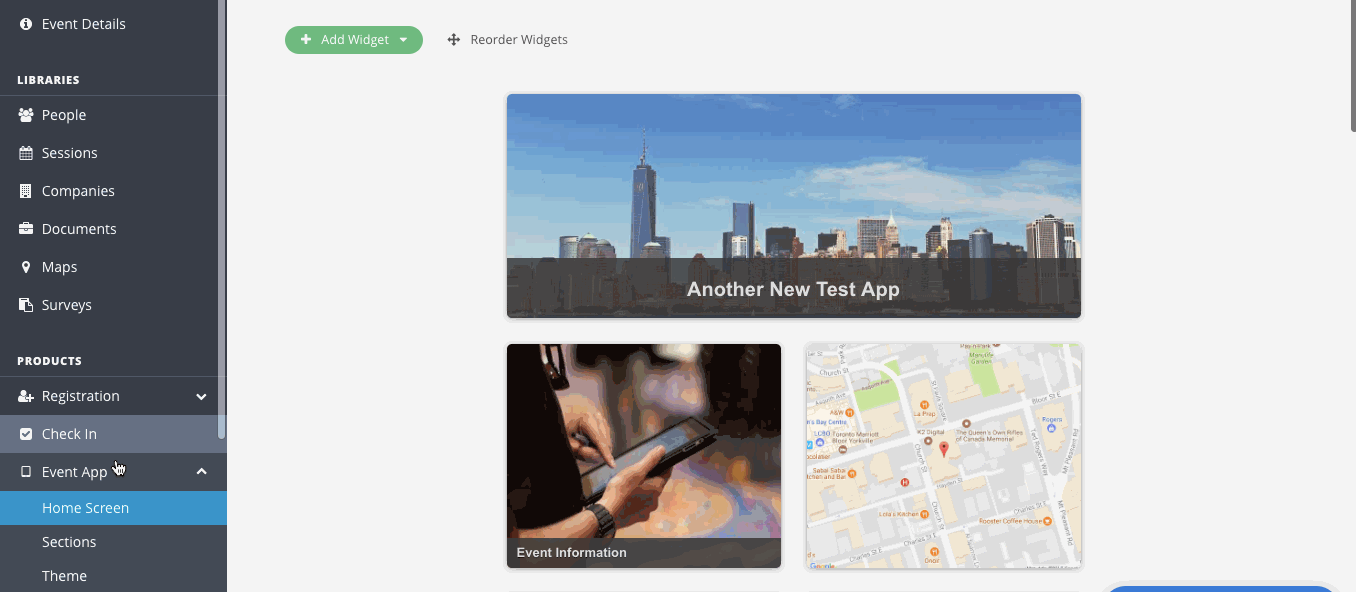Click the Surveys clipboard icon

26,305
